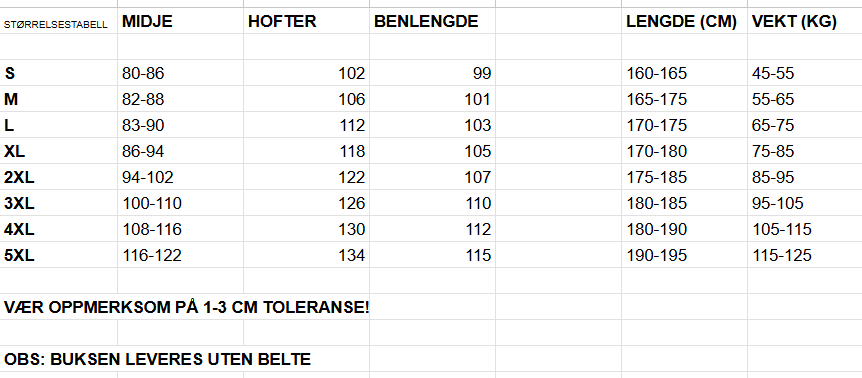
Task: Click the hips value 118 cell
Action: (306, 151)
